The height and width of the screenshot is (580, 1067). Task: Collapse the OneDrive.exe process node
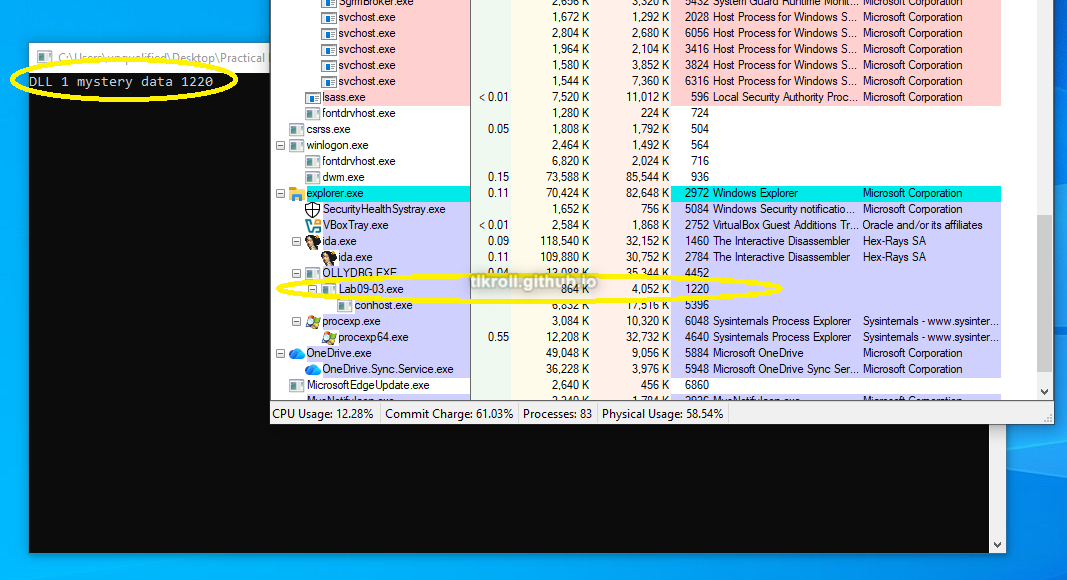pos(281,353)
